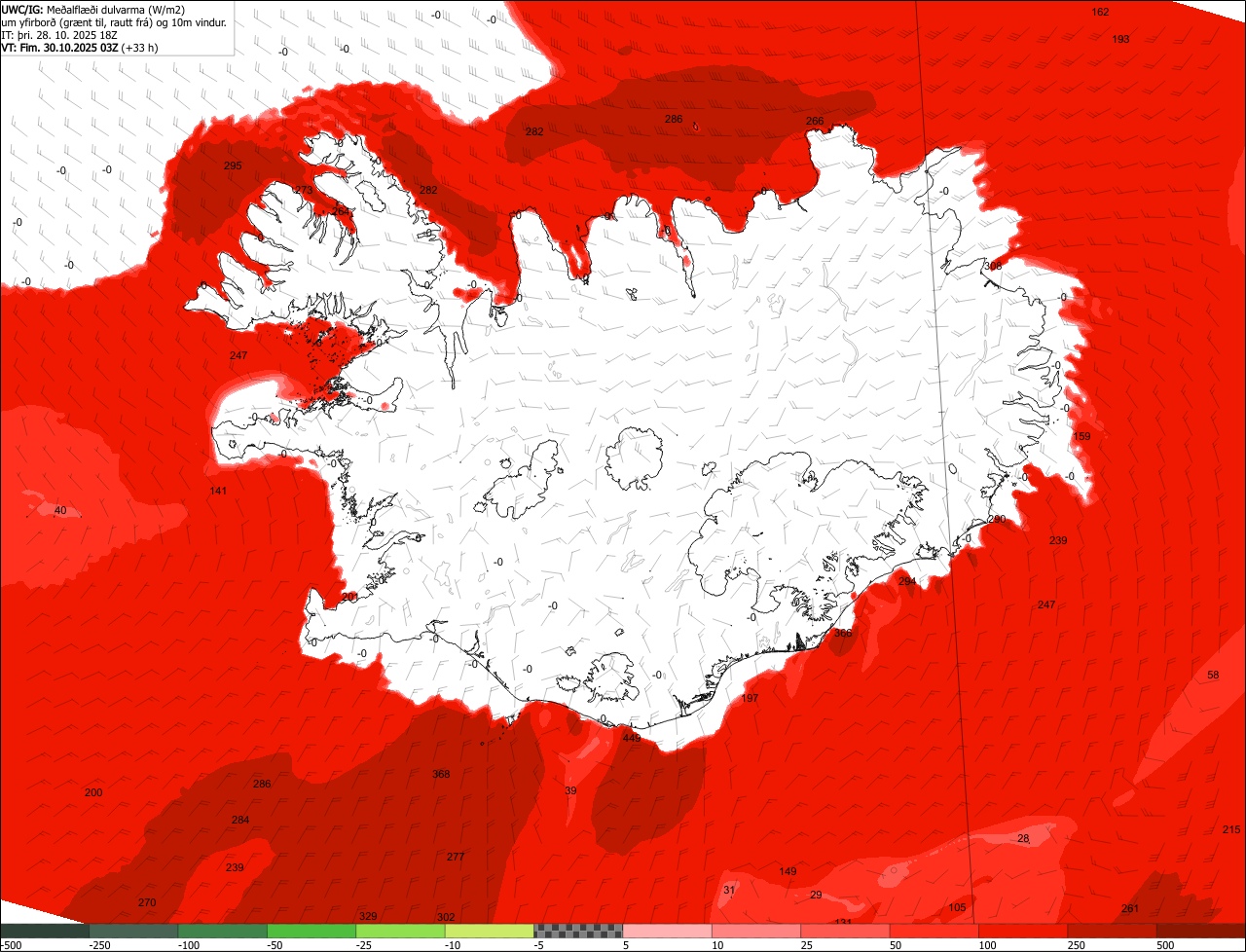Click the legend swatch between -250 and -100

(133, 931)
